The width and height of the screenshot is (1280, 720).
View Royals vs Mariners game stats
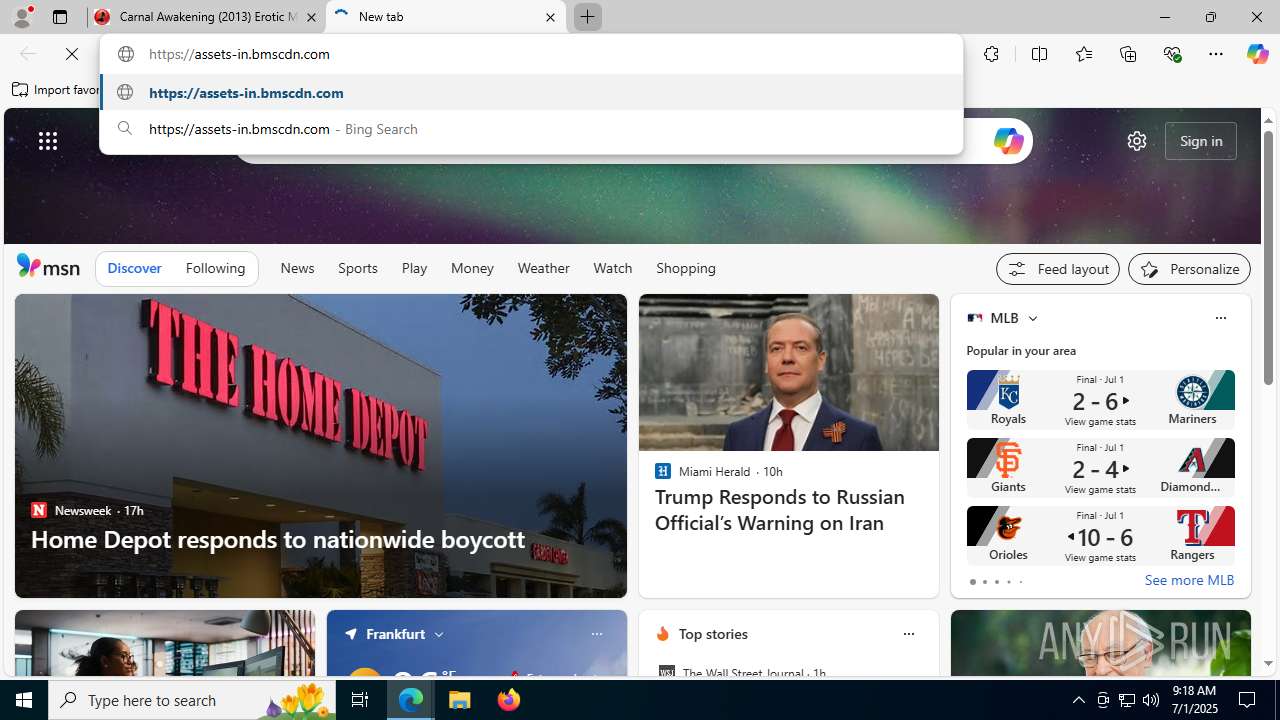click(x=1100, y=399)
